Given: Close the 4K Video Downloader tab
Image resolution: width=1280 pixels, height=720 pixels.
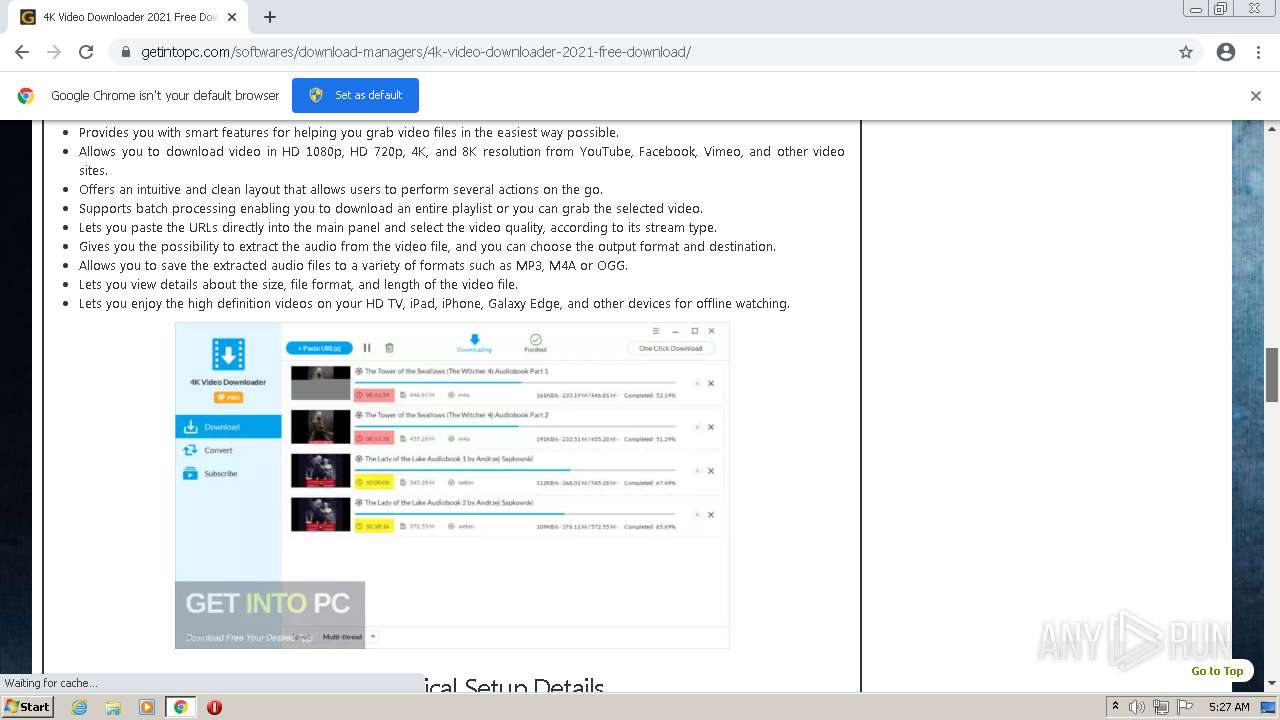Looking at the screenshot, I should 232,17.
